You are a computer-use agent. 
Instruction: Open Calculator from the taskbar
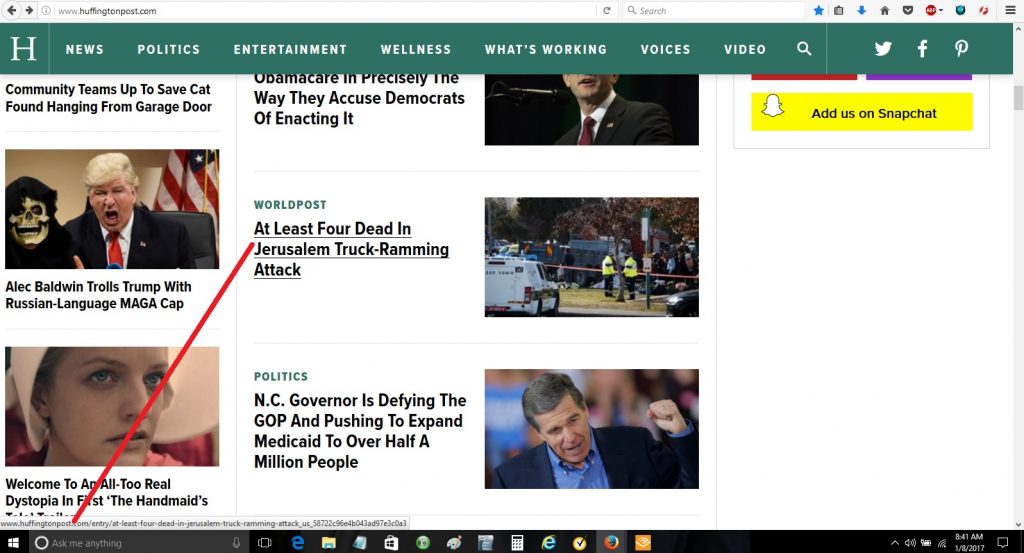(x=517, y=543)
